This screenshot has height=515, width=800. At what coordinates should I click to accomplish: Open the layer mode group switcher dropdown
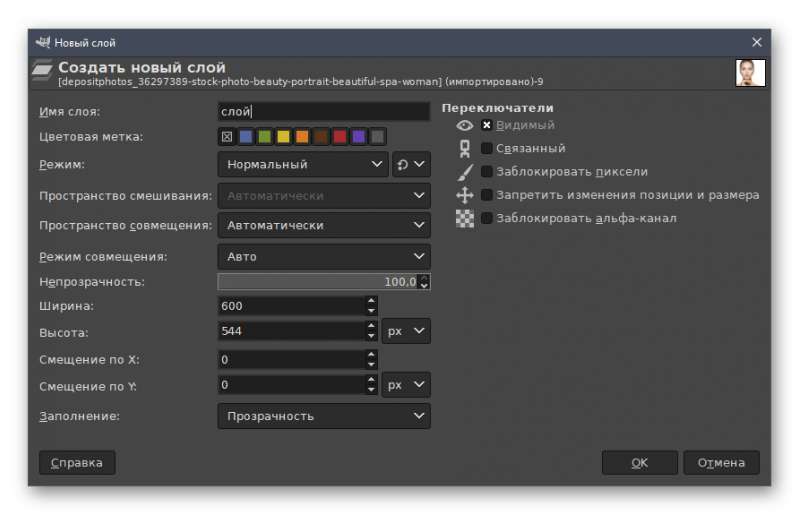[x=411, y=164]
